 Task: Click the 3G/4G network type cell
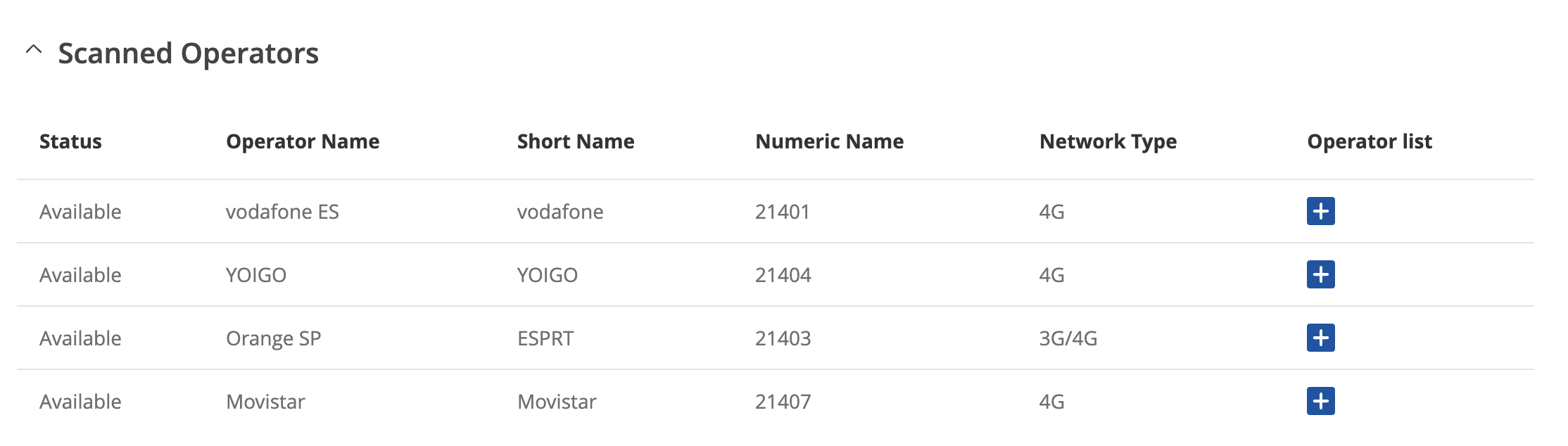[x=1068, y=338]
